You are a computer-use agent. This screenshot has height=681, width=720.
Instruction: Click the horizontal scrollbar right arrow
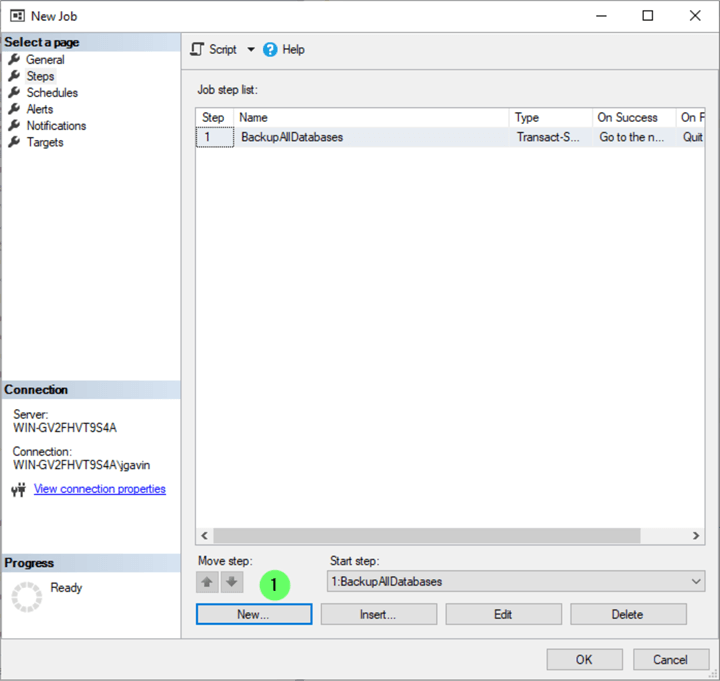pyautogui.click(x=696, y=535)
